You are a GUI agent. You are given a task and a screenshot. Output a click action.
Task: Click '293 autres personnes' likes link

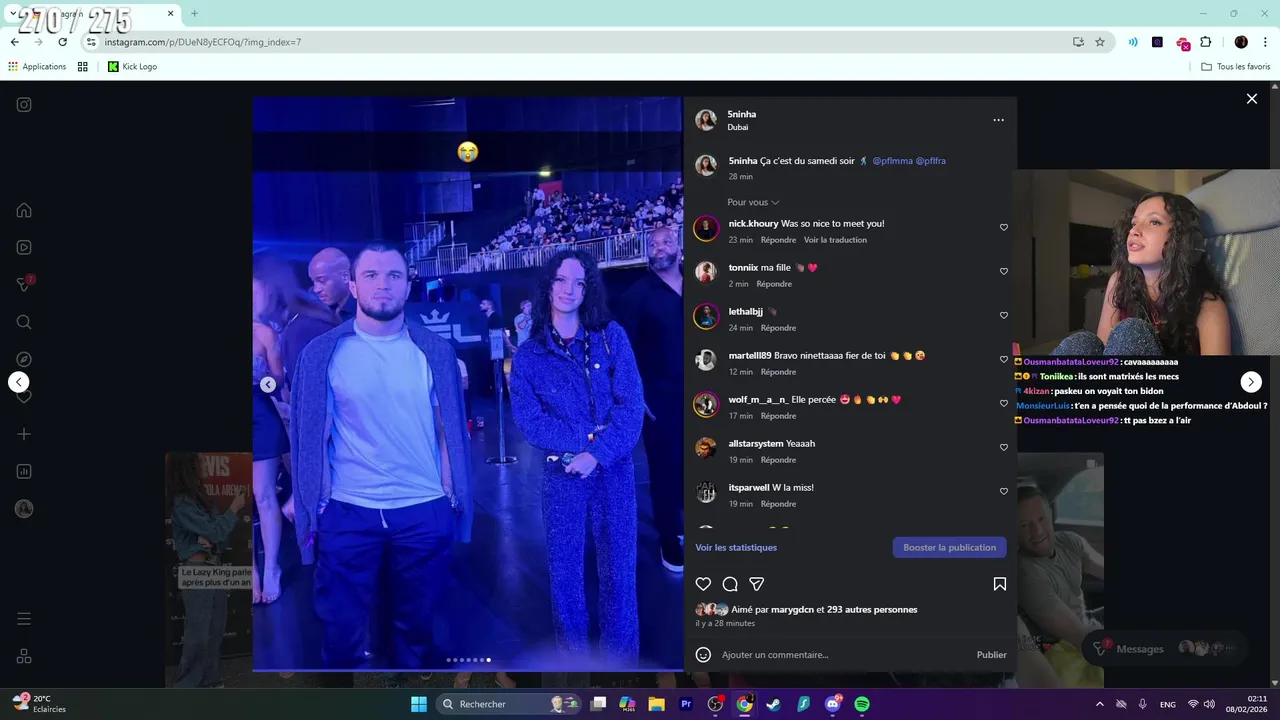coord(872,610)
